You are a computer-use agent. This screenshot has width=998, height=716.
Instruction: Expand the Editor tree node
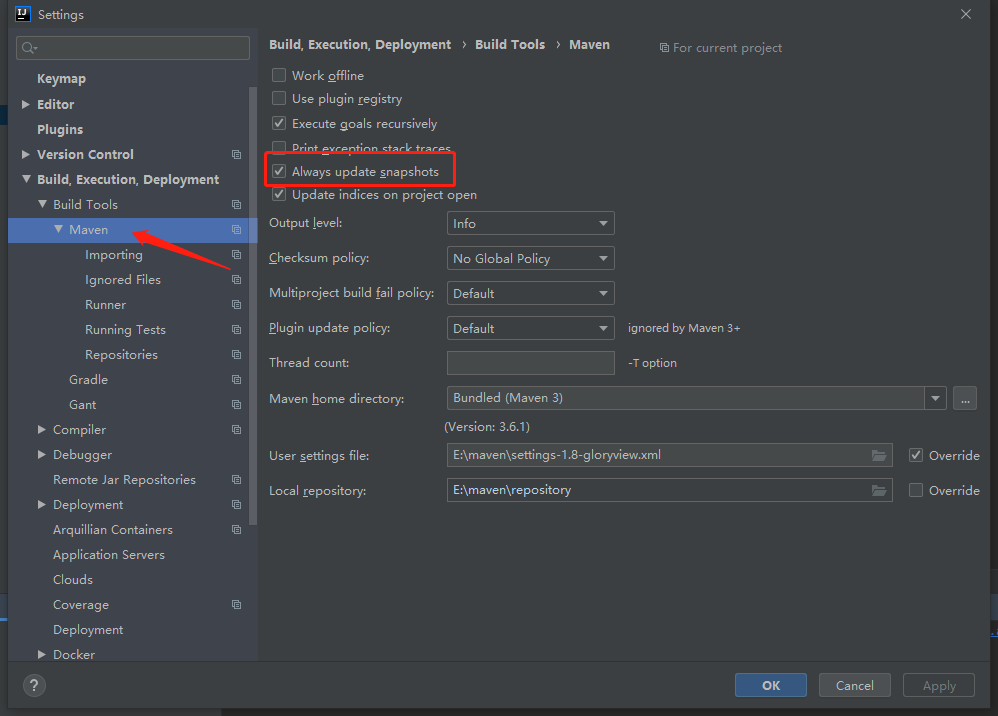(x=25, y=104)
